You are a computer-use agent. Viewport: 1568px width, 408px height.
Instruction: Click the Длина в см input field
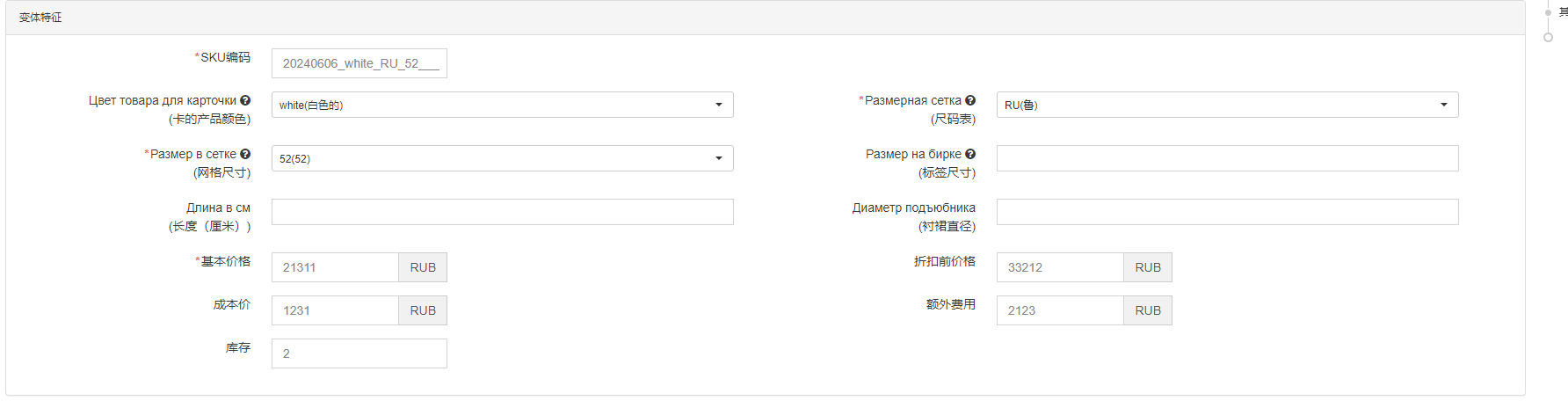[502, 212]
